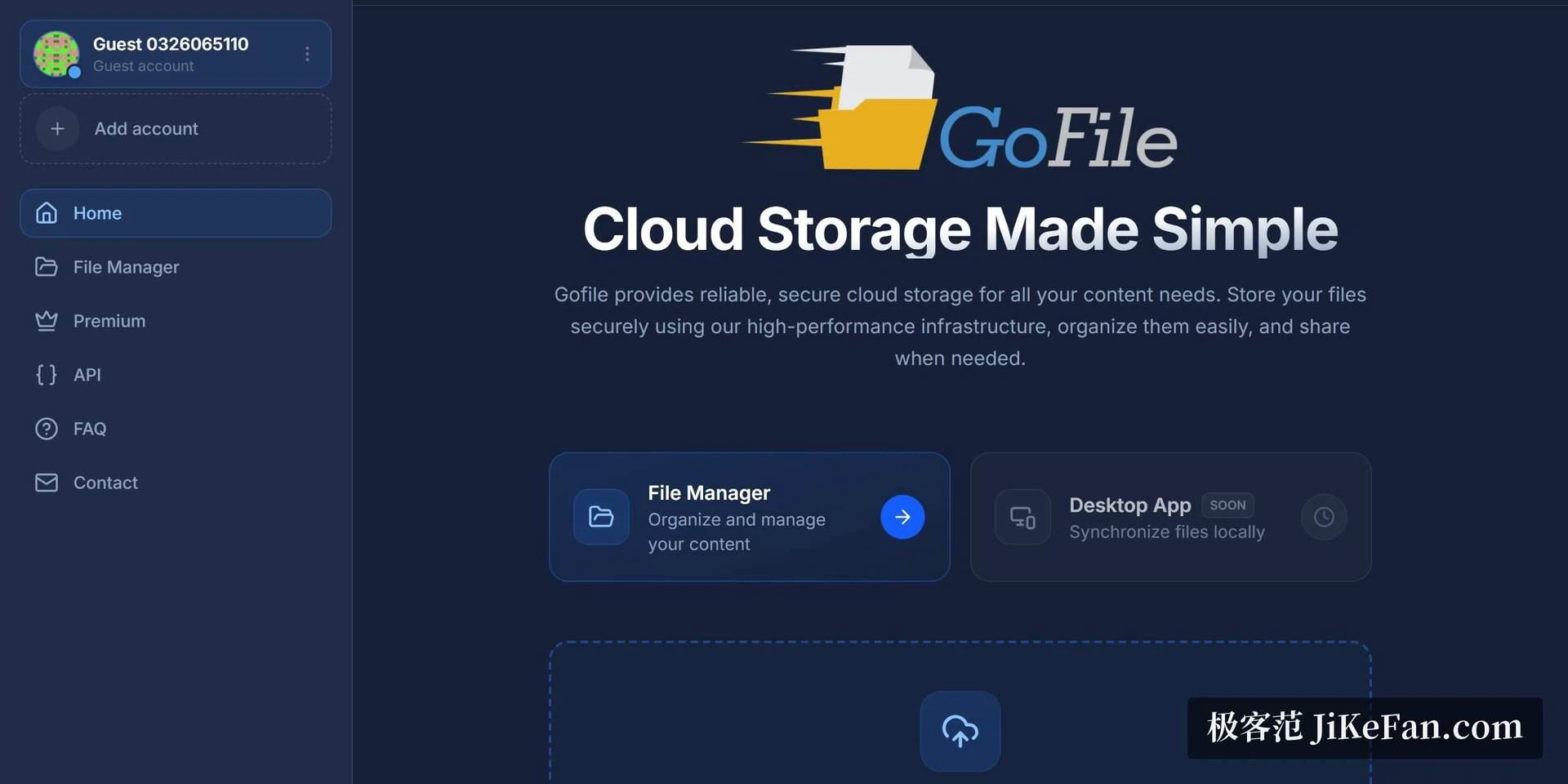Viewport: 1568px width, 784px height.
Task: Go to the Home menu item
Action: tap(176, 213)
